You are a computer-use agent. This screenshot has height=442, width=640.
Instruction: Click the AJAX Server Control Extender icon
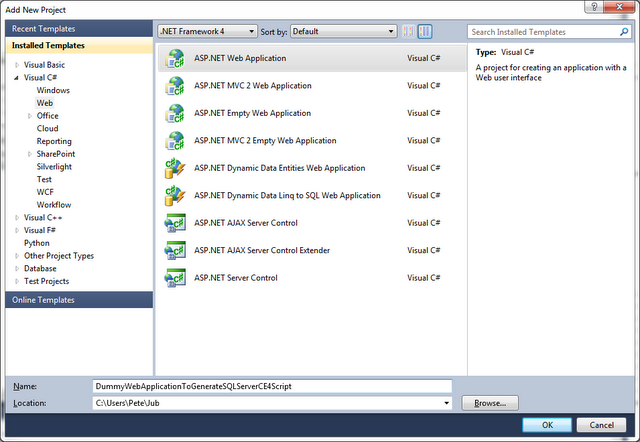175,250
